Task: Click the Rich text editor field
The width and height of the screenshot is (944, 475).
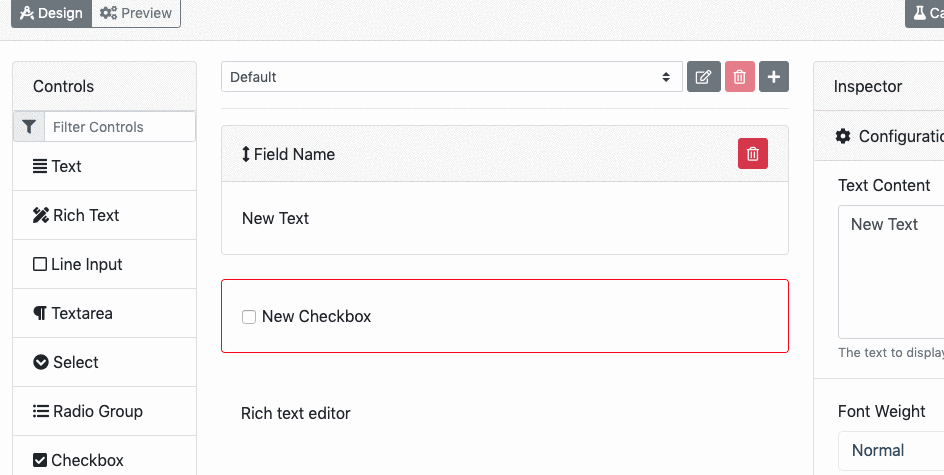Action: pos(296,413)
